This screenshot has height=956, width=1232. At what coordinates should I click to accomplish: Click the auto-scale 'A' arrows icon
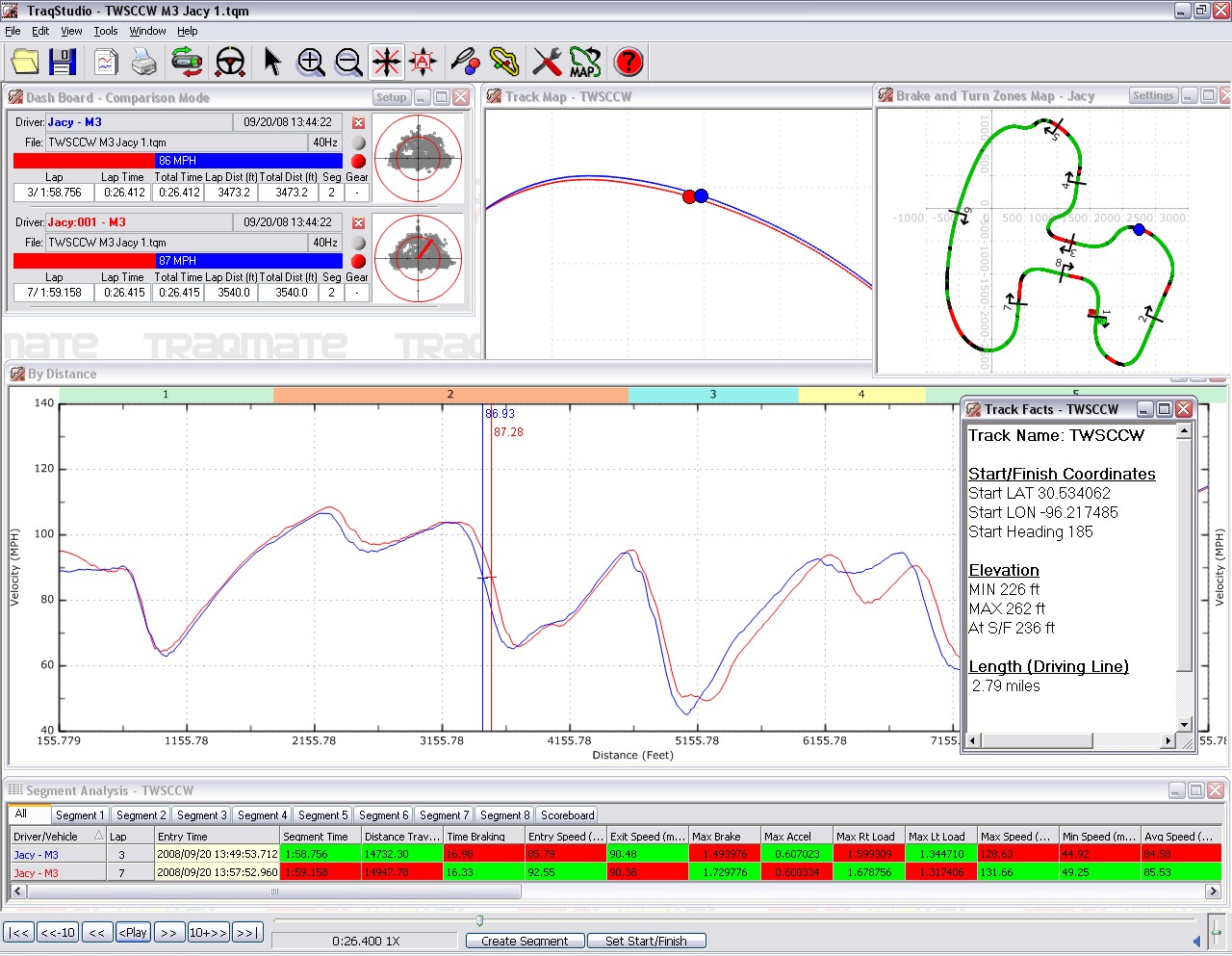coord(423,63)
